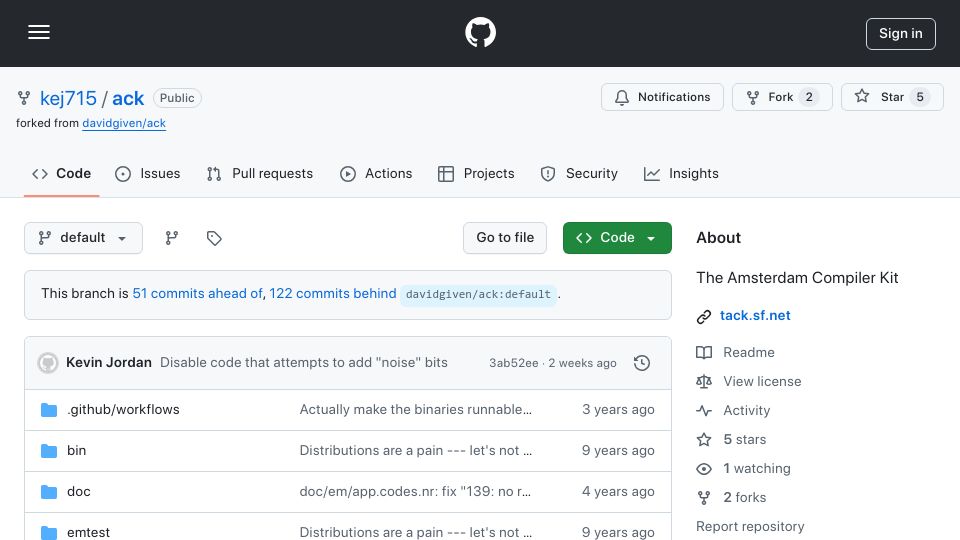Open the commit message in the bin row
This screenshot has height=540, width=960.
(416, 451)
